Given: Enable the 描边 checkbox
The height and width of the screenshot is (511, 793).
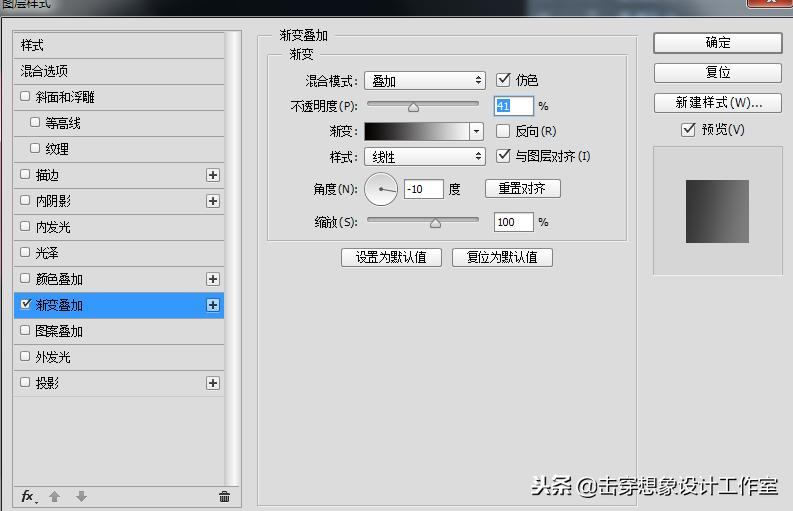Looking at the screenshot, I should 25,174.
